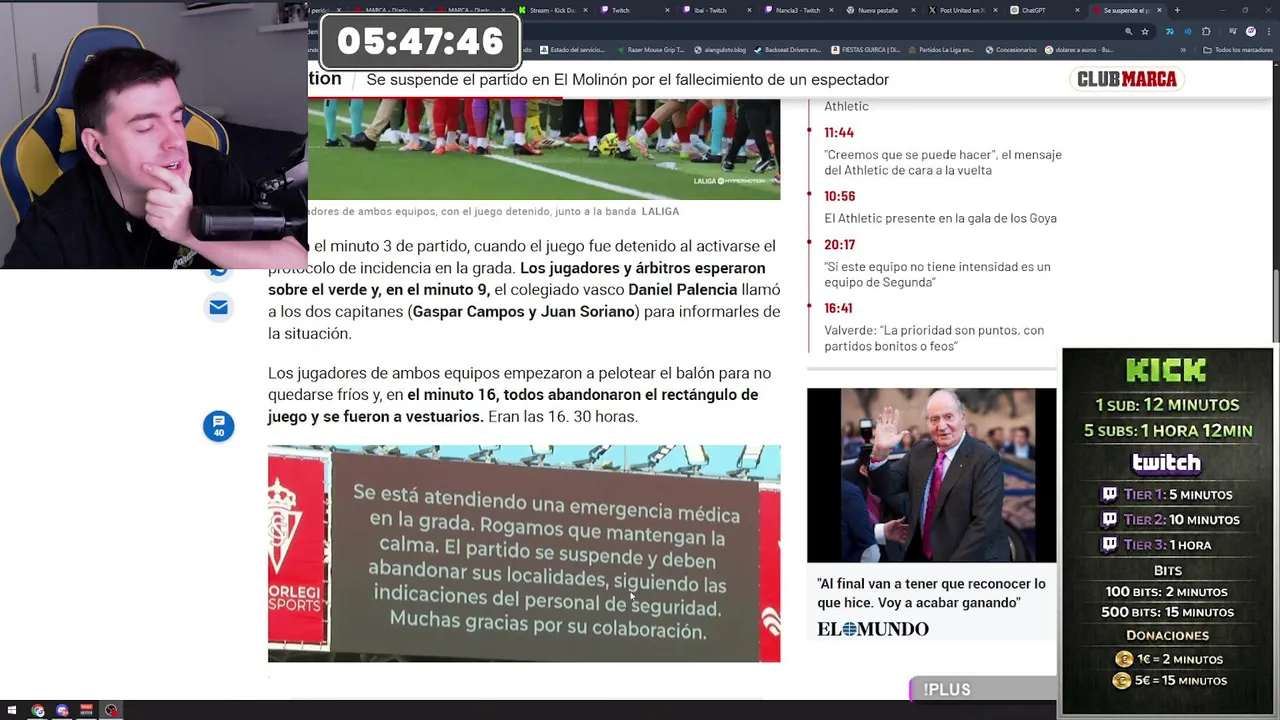Close the active 'Se suspende el p...' tab
The width and height of the screenshot is (1280, 720).
tap(1159, 10)
